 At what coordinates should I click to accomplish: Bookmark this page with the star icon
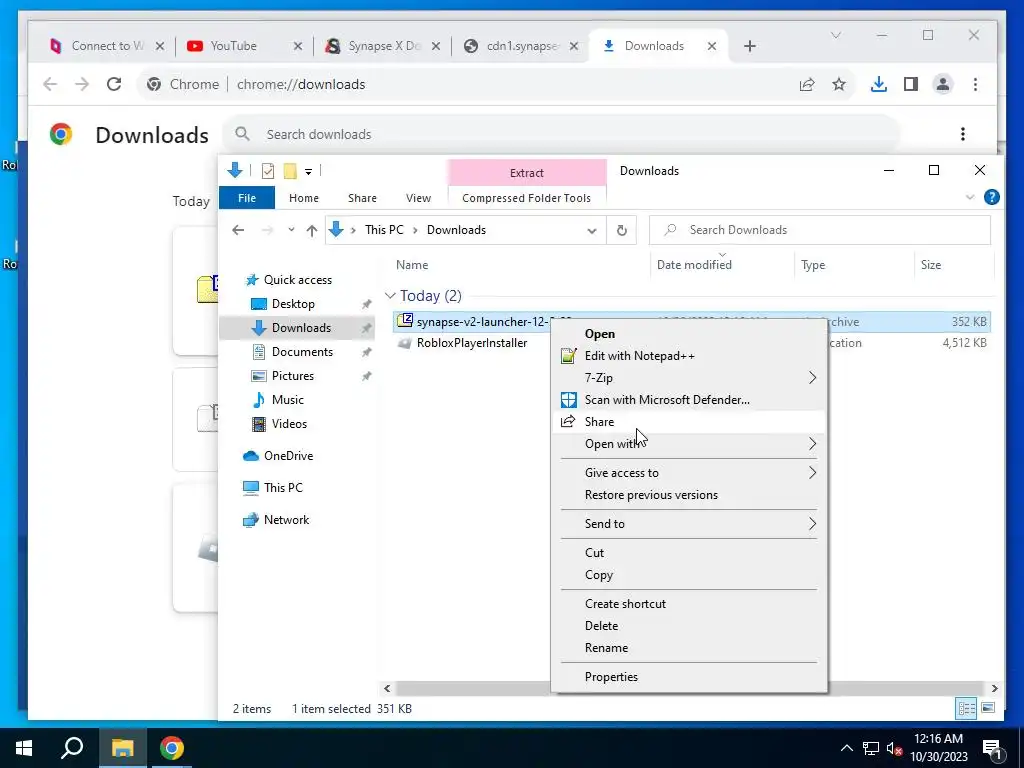(x=839, y=84)
